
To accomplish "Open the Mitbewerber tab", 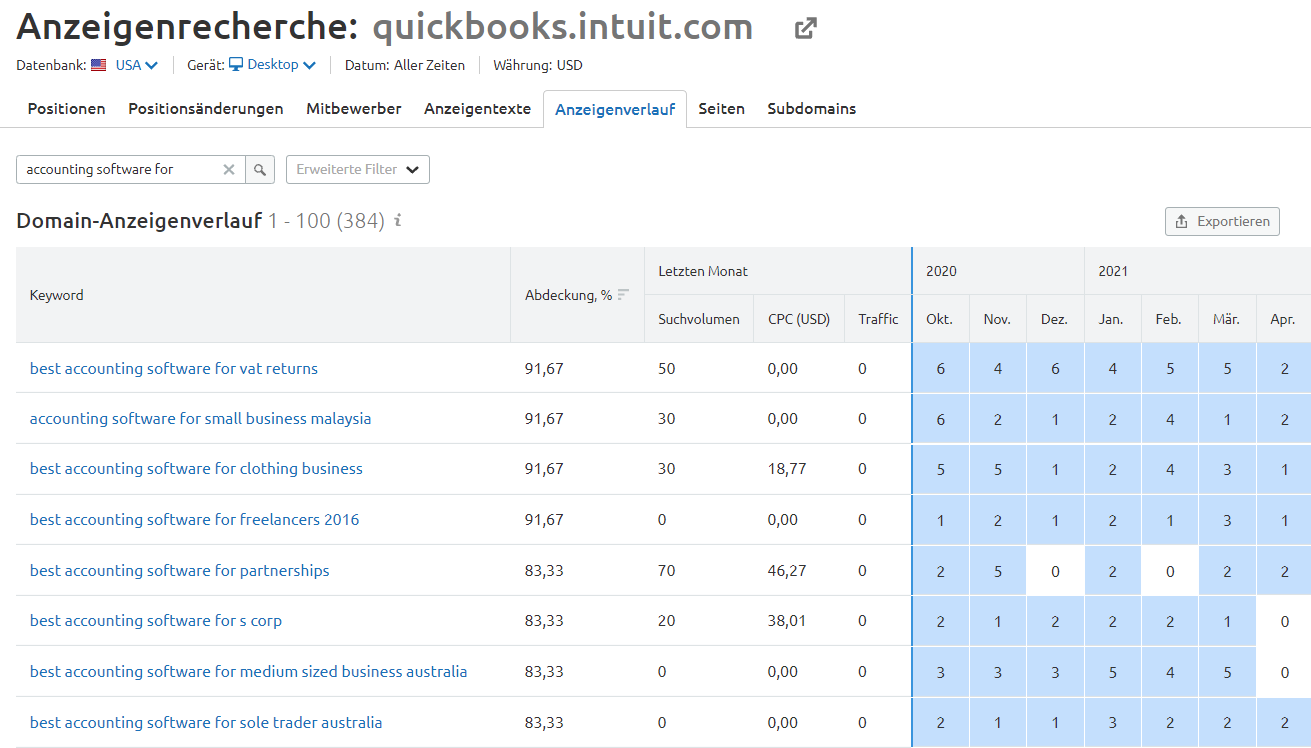I will click(354, 109).
